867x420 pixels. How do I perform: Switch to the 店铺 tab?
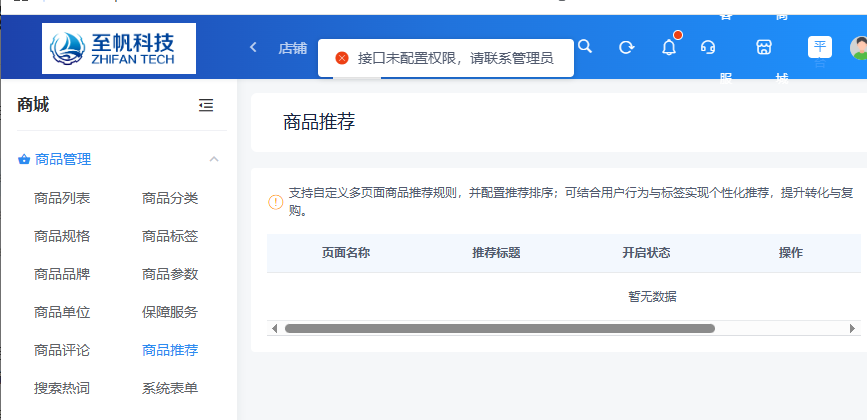pyautogui.click(x=293, y=48)
